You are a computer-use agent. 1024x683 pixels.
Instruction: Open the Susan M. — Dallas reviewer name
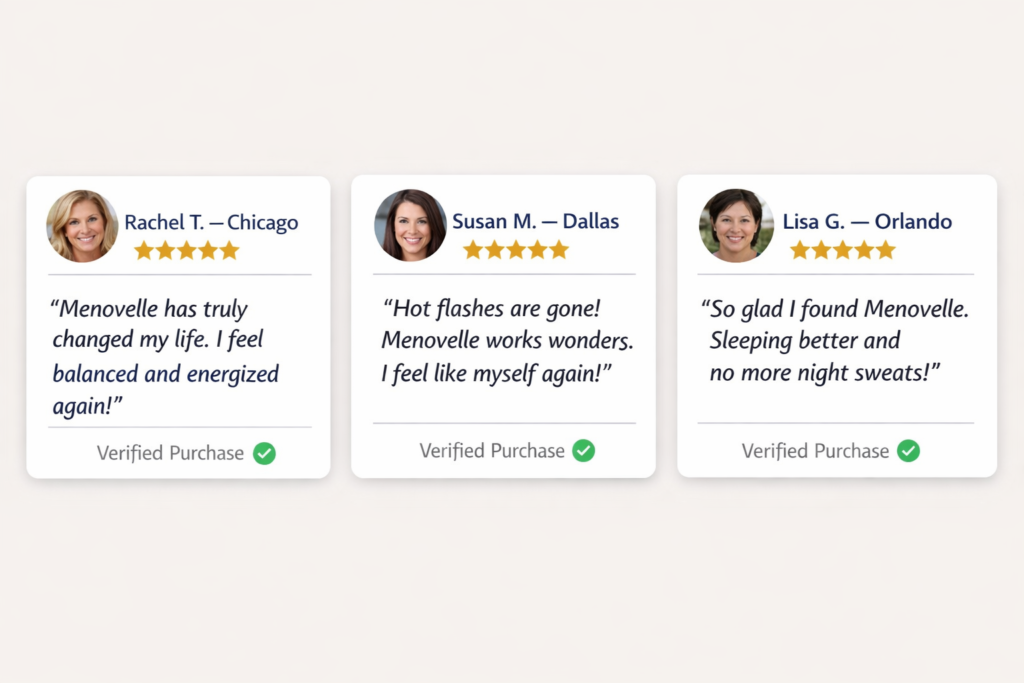tap(535, 221)
